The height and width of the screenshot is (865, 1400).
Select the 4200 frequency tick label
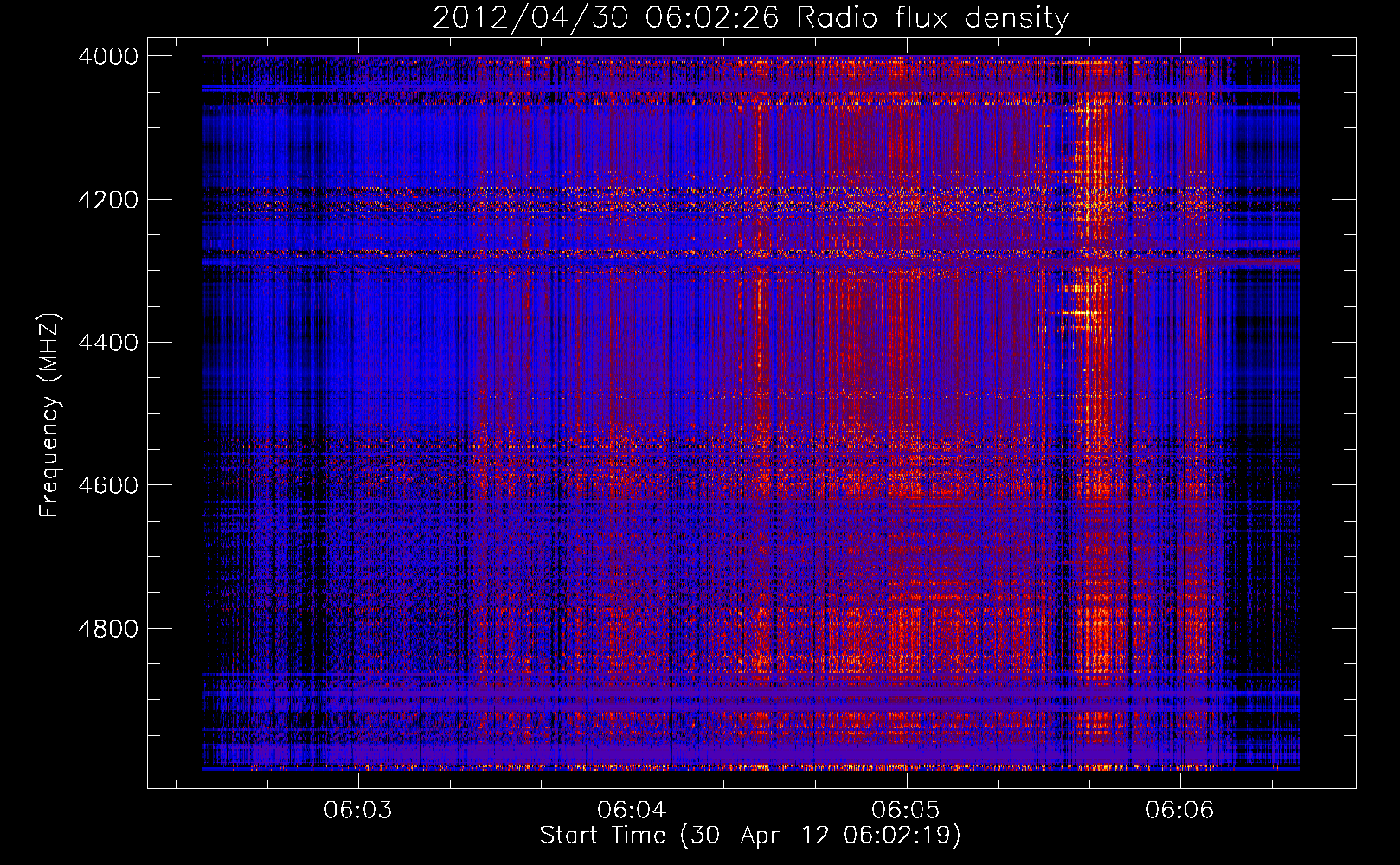(108, 200)
